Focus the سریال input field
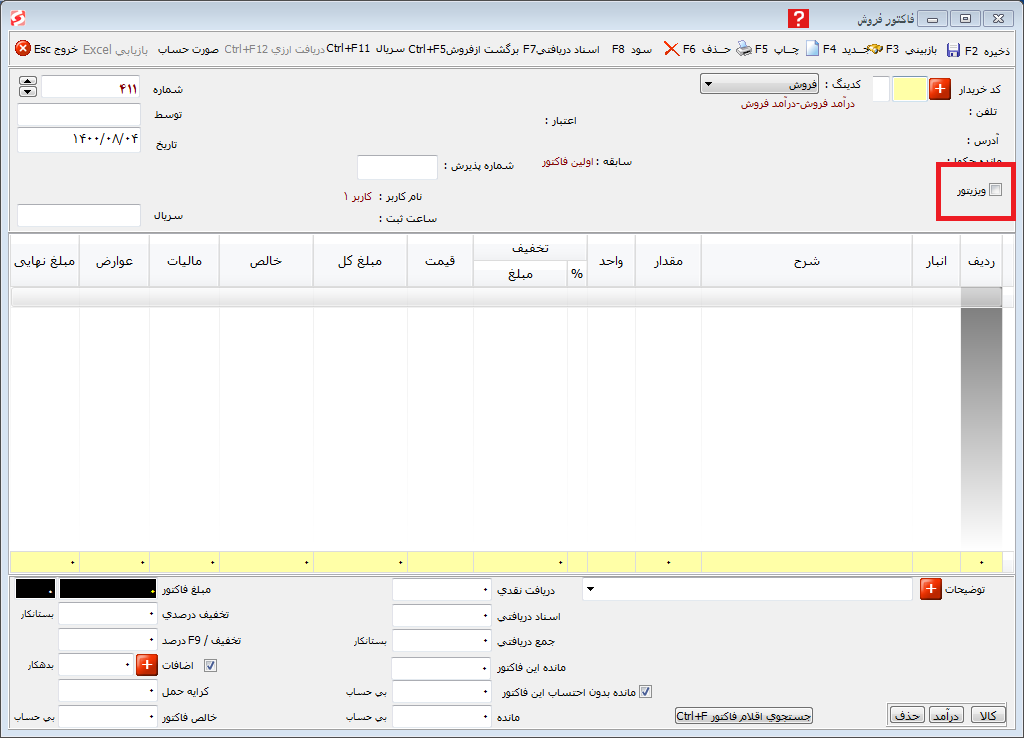1024x738 pixels. pos(79,216)
